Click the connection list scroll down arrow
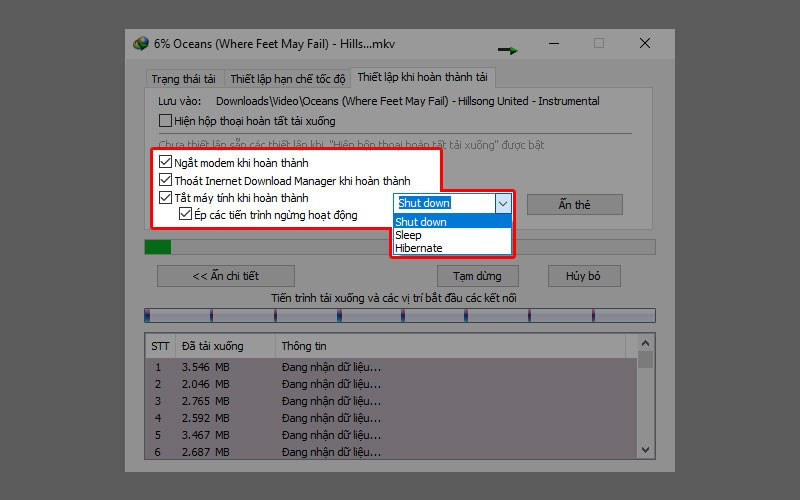This screenshot has width=800, height=500. tap(645, 449)
